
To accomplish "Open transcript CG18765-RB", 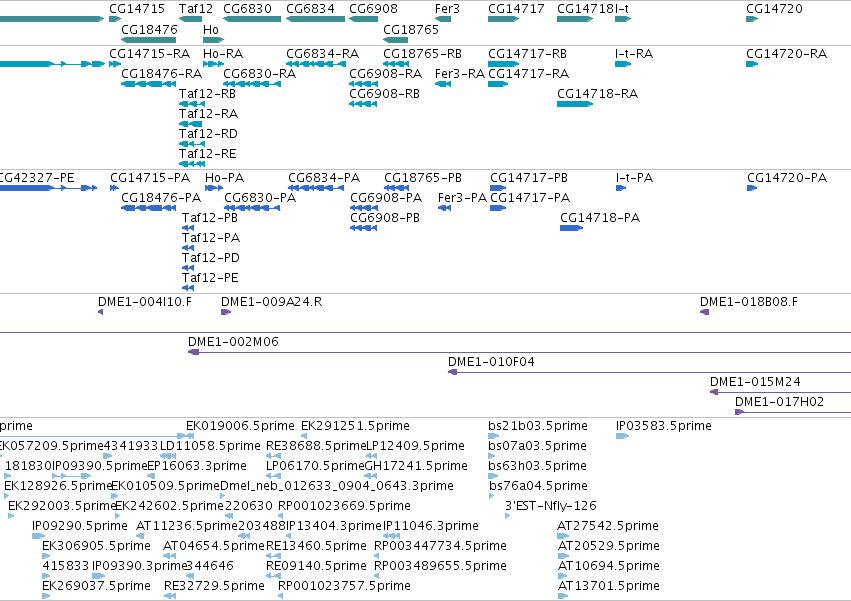I will (423, 54).
